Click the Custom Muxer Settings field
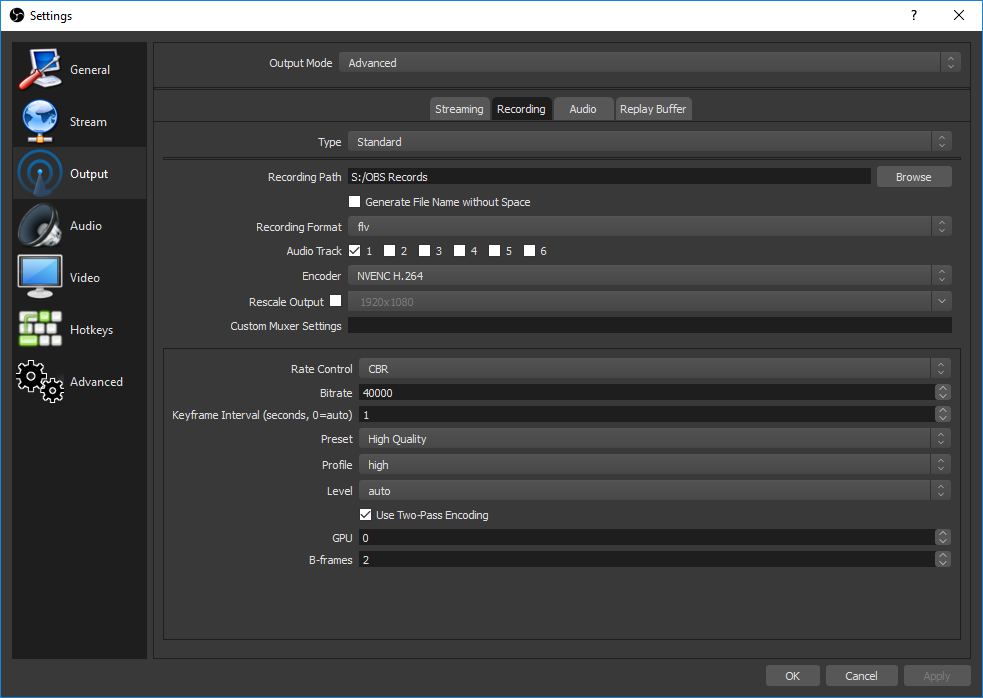Viewport: 983px width, 698px height. pyautogui.click(x=649, y=325)
